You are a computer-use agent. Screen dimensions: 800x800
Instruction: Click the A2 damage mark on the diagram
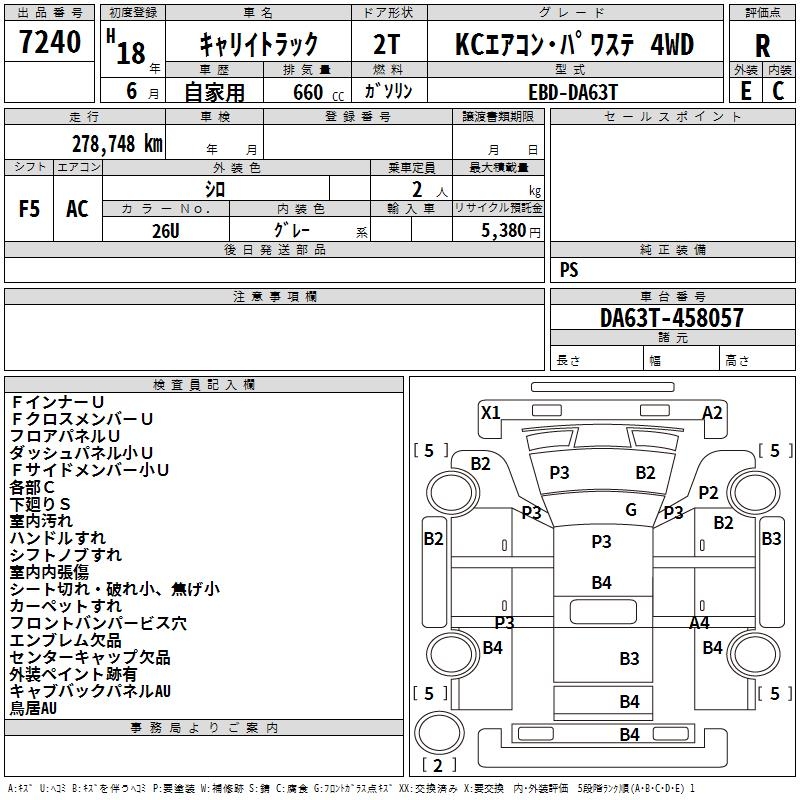pos(712,412)
